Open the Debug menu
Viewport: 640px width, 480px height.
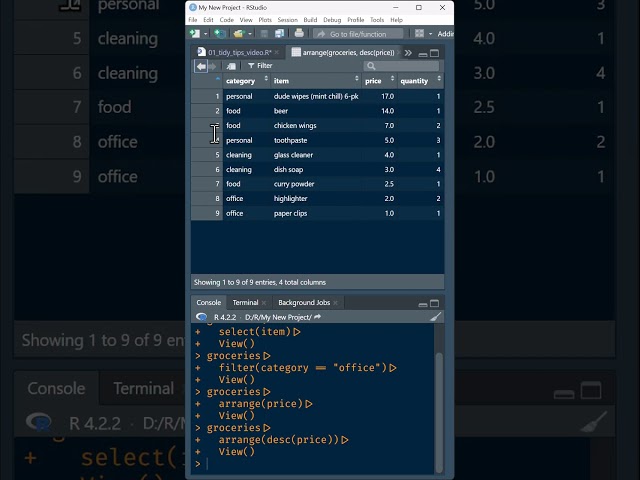[332, 20]
